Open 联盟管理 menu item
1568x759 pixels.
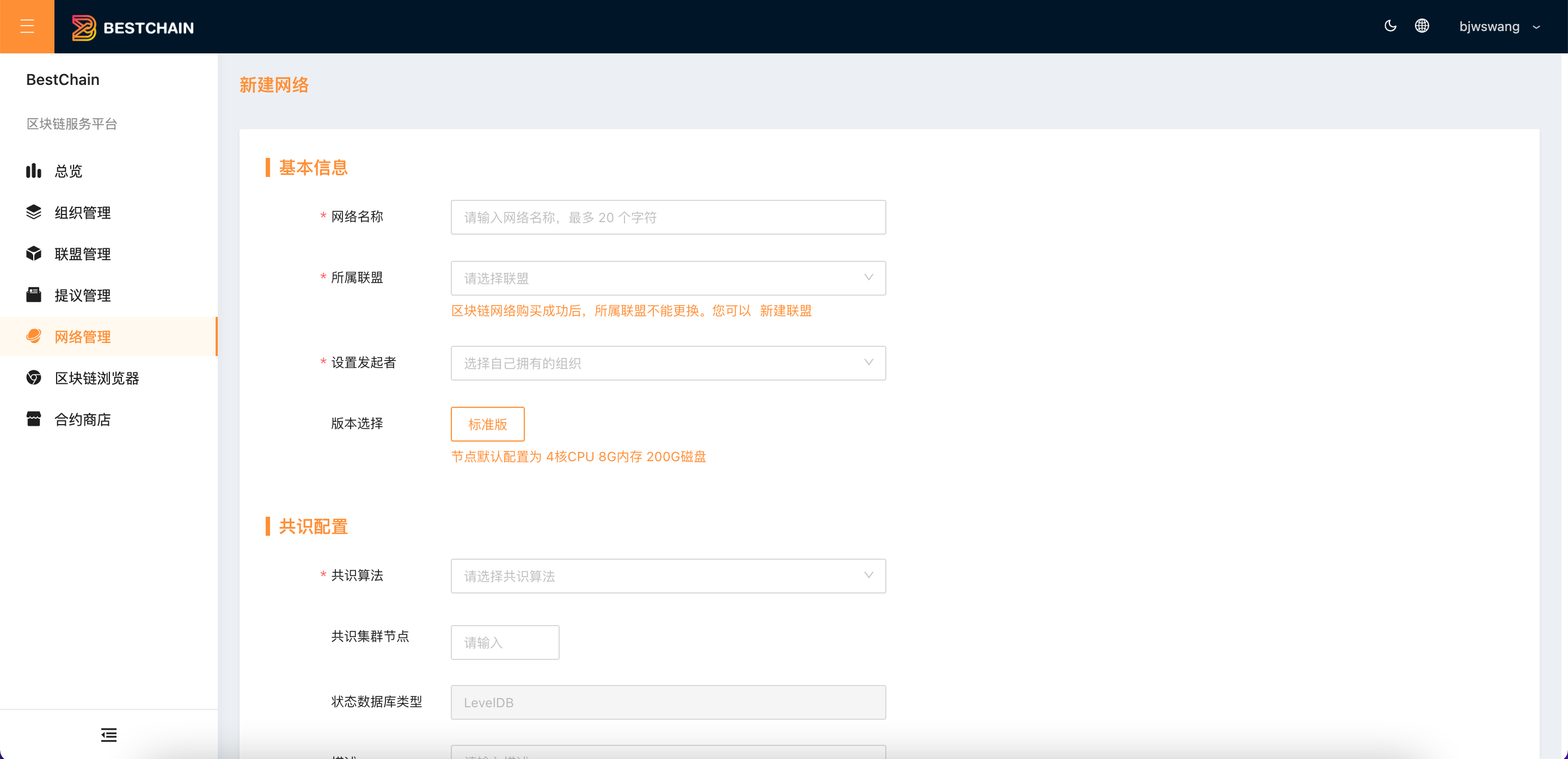pyautogui.click(x=108, y=254)
